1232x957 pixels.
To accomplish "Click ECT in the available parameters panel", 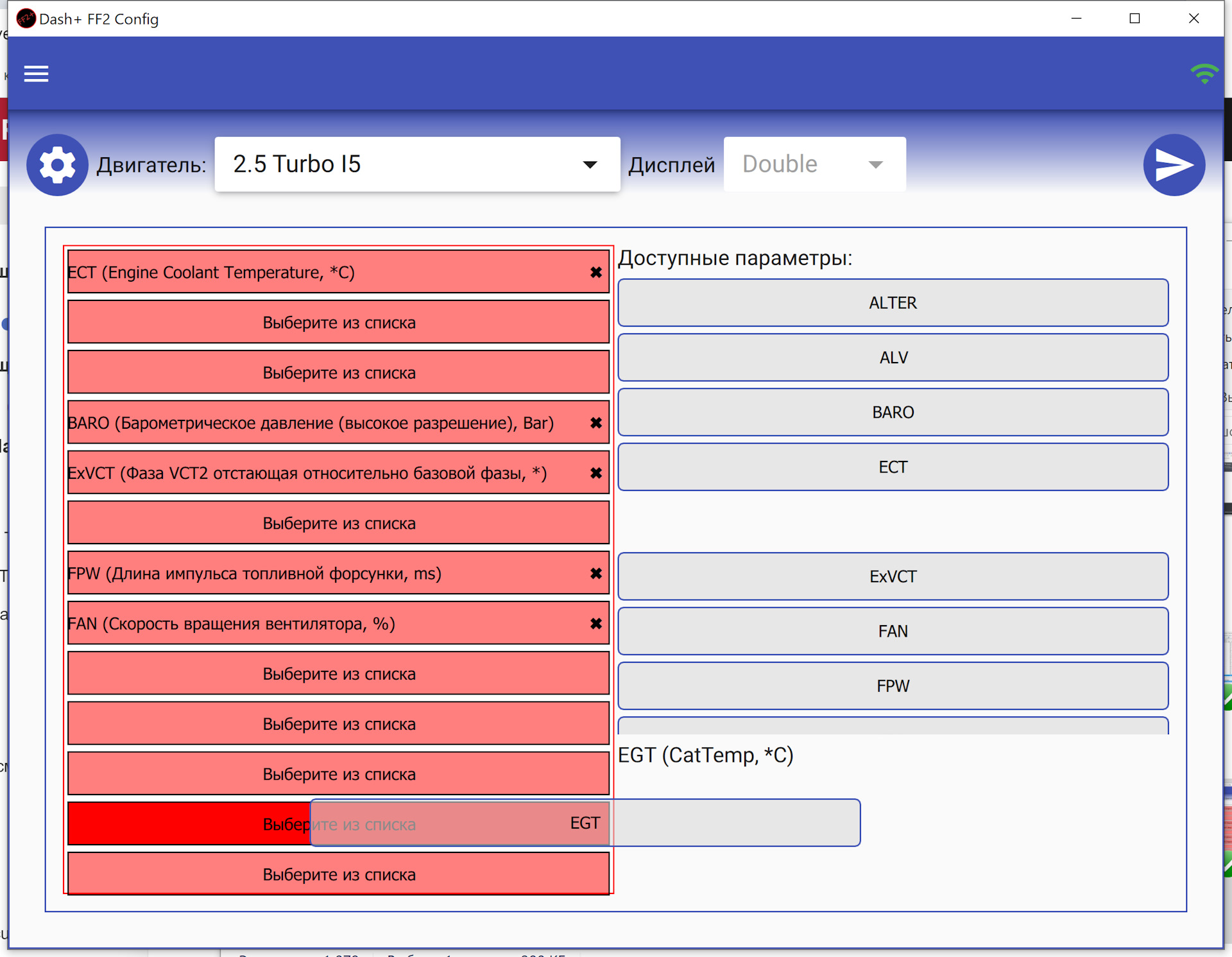I will [x=893, y=466].
